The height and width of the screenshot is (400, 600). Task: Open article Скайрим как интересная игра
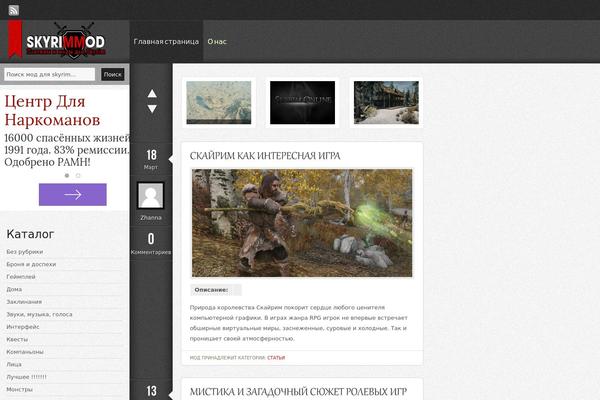tap(265, 156)
